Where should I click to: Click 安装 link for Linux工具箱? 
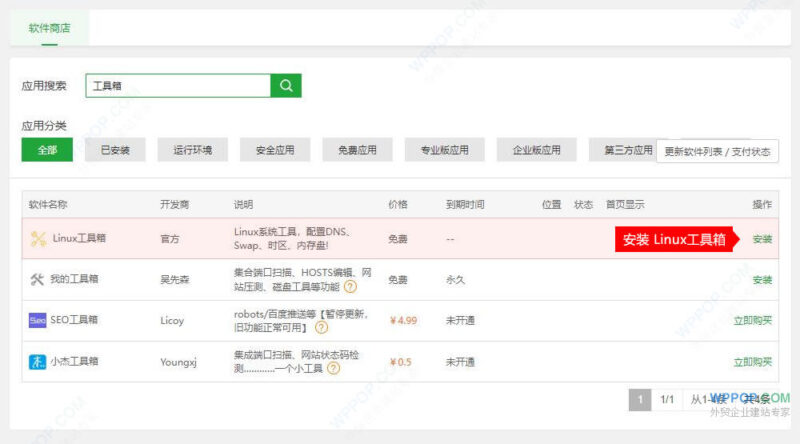(762, 239)
